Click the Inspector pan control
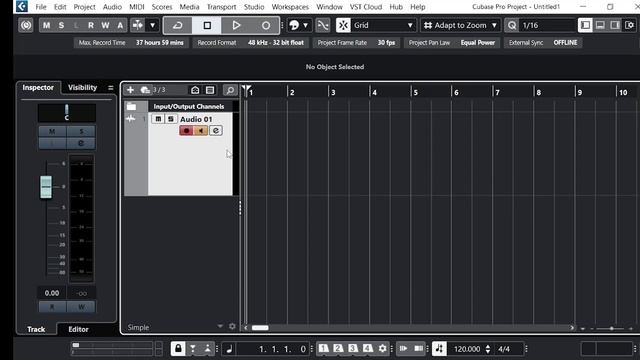The width and height of the screenshot is (640, 360). coord(67,113)
